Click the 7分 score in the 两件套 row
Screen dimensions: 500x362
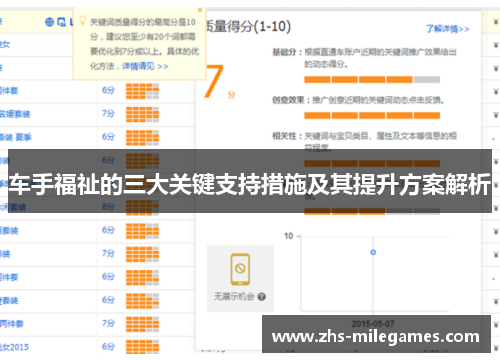(108, 323)
